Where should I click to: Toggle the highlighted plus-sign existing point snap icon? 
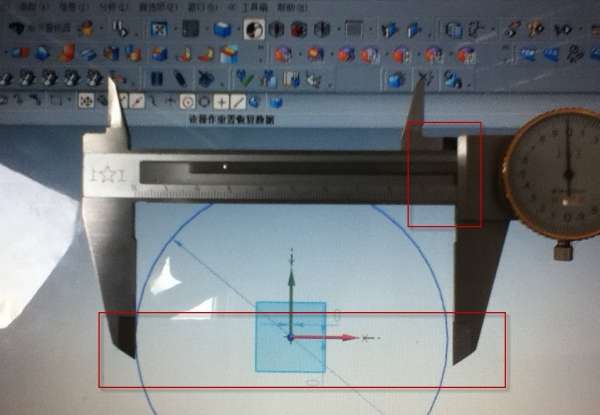click(221, 102)
